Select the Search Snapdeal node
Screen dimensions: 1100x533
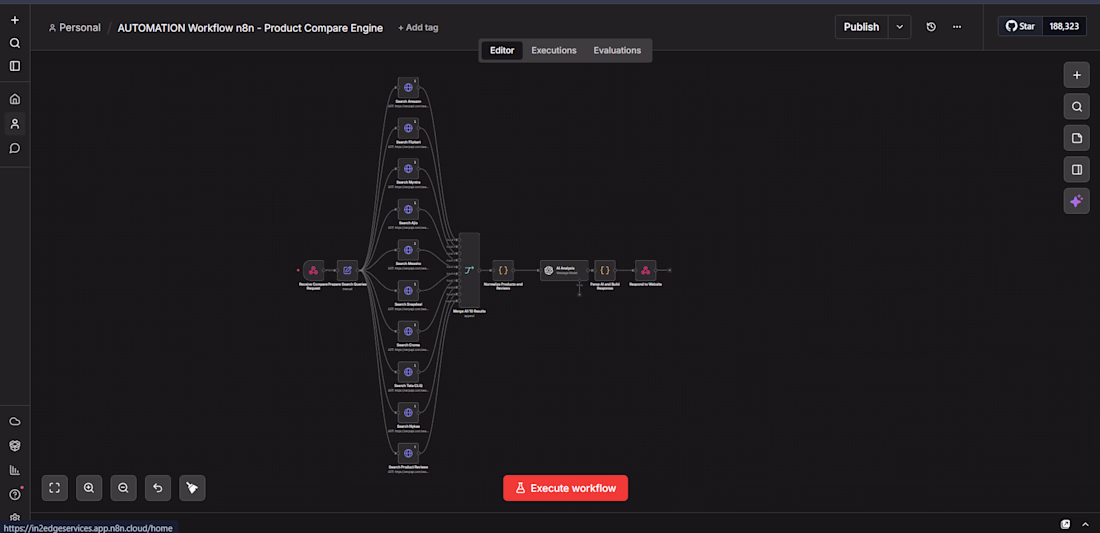click(x=408, y=291)
